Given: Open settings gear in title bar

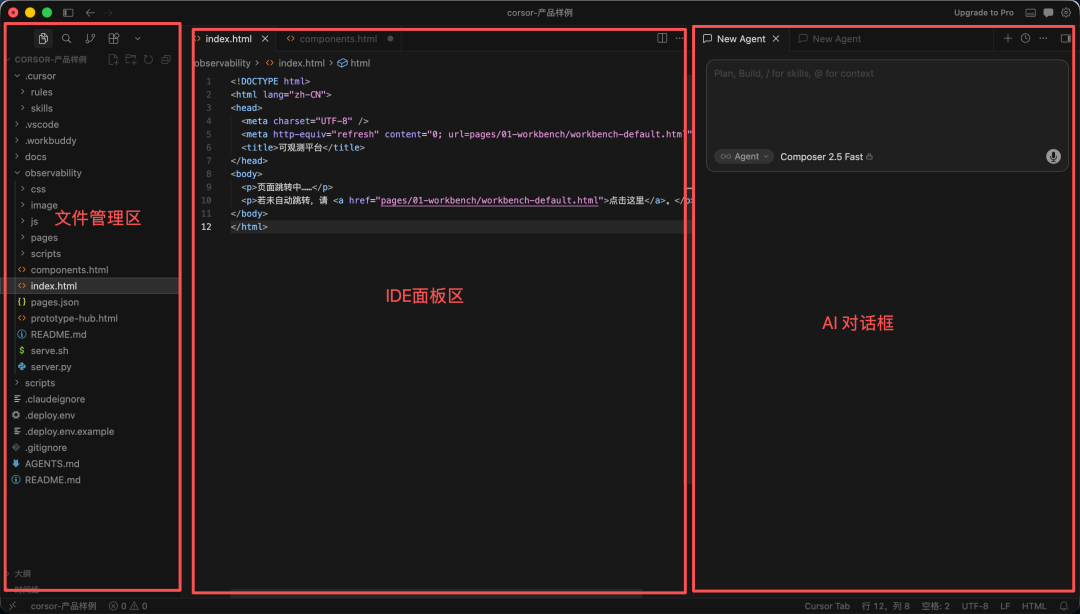Looking at the screenshot, I should [1066, 12].
